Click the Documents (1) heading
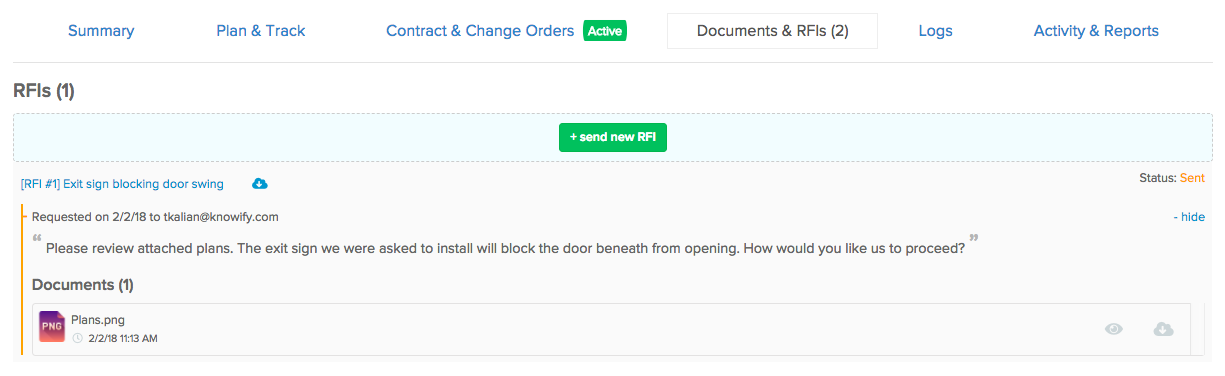Screen dimensions: 1225x376 tap(83, 285)
